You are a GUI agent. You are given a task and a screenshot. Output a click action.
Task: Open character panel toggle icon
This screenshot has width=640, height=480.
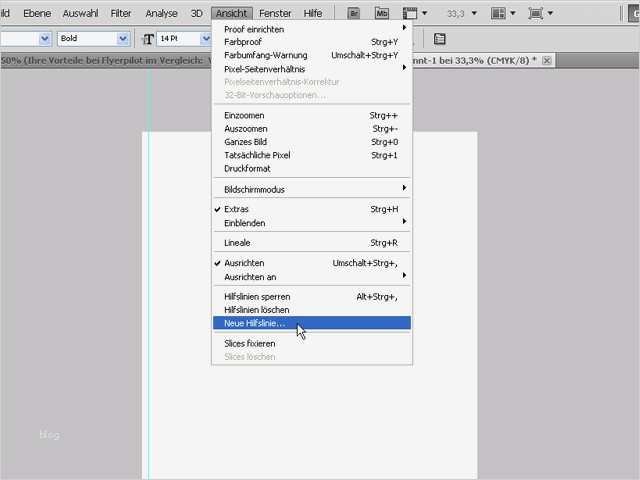(440, 39)
